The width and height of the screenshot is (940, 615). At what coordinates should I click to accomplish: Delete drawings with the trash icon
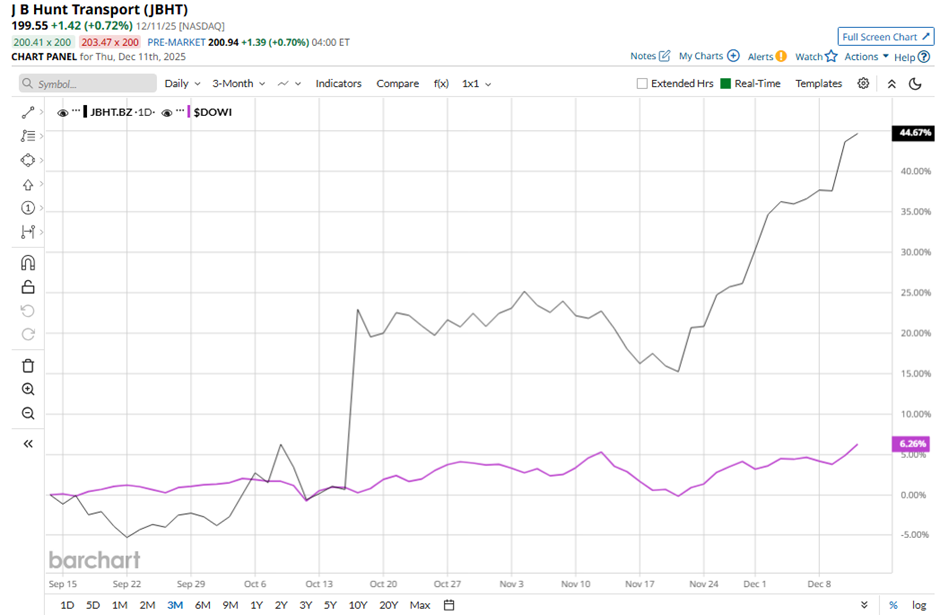pyautogui.click(x=28, y=366)
